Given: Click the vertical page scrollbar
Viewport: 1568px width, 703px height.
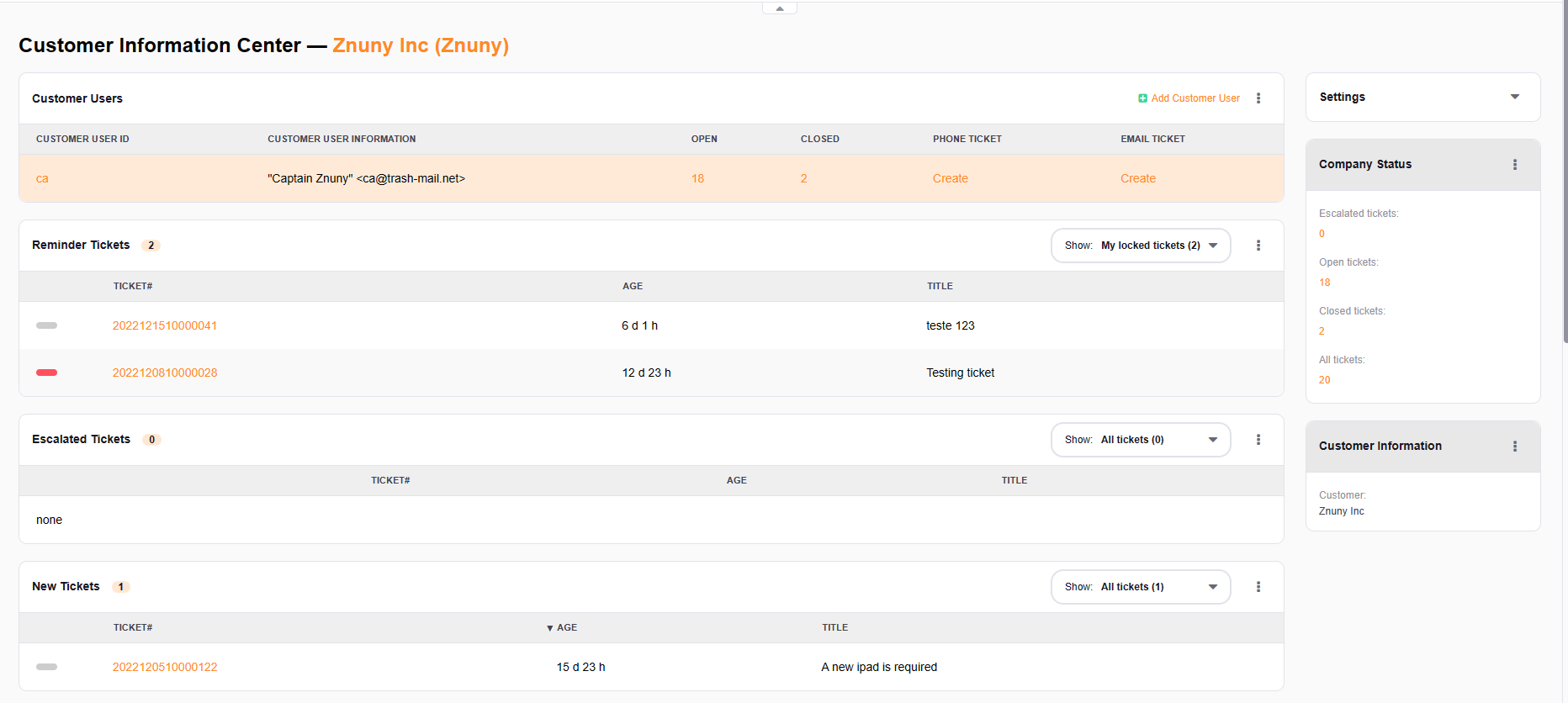Looking at the screenshot, I should click(x=1564, y=168).
